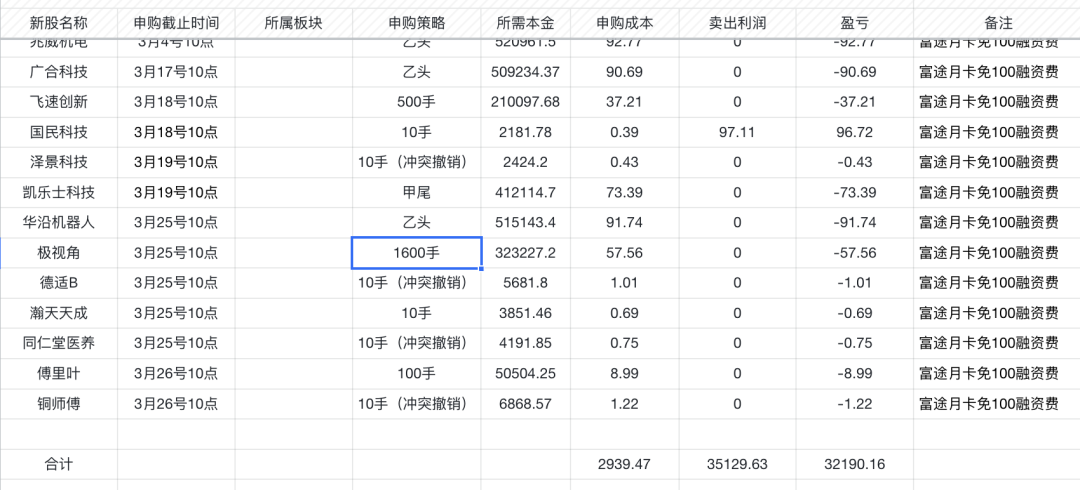1080x490 pixels.
Task: Select the selected 1600手 strategy cell
Action: click(417, 253)
